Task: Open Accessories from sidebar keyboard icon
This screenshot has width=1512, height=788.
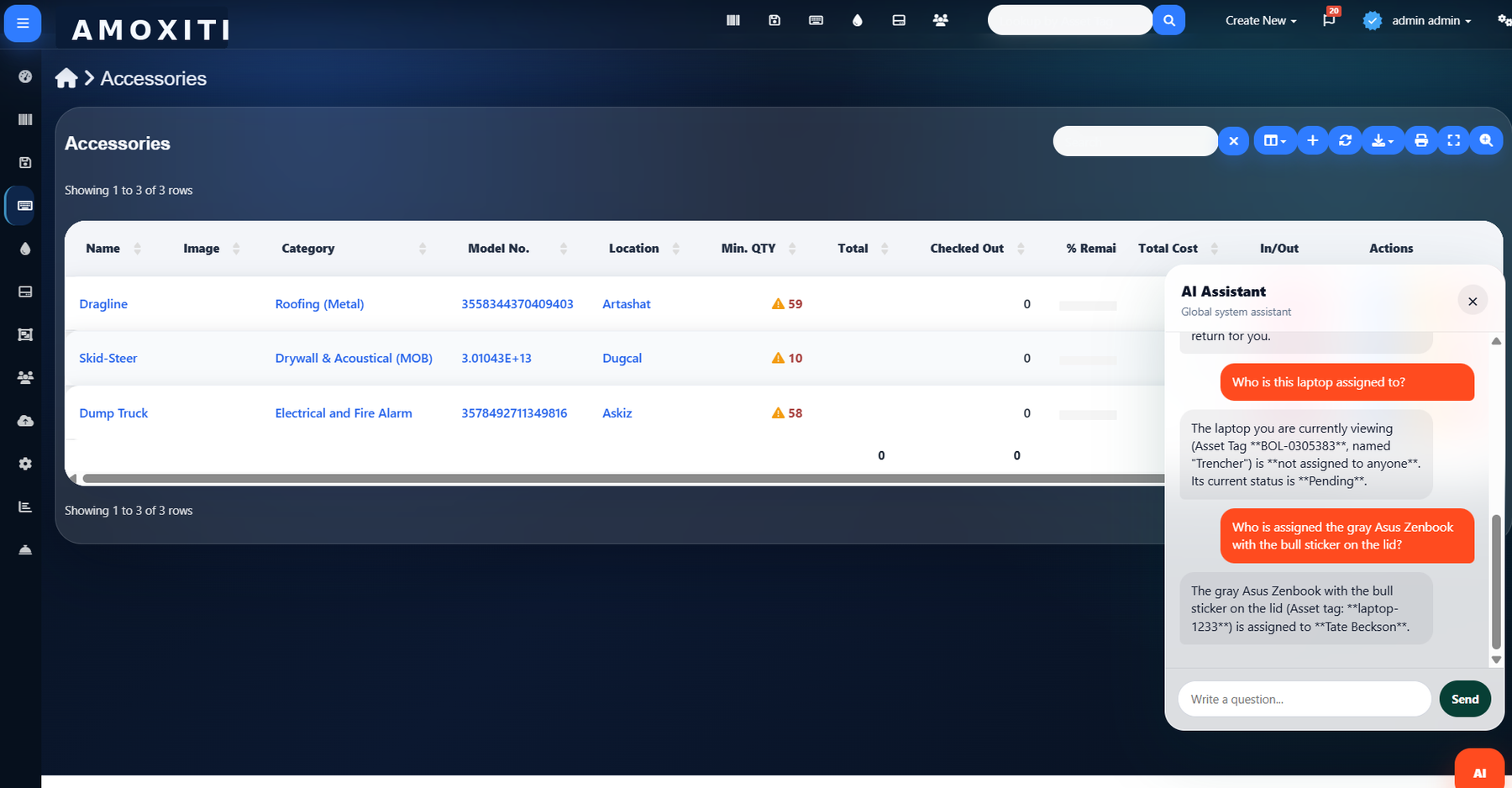Action: [x=25, y=206]
